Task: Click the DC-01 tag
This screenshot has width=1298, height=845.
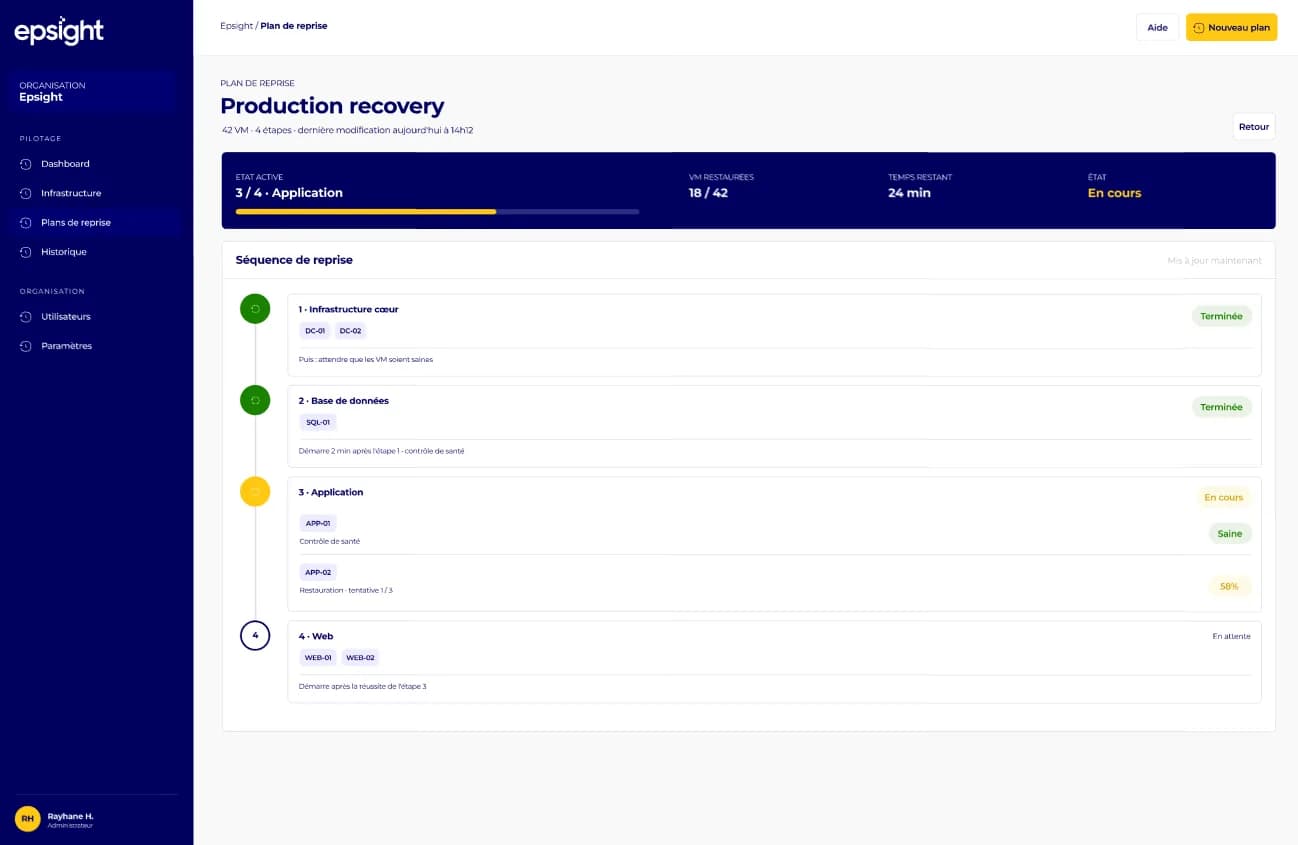Action: coord(315,331)
